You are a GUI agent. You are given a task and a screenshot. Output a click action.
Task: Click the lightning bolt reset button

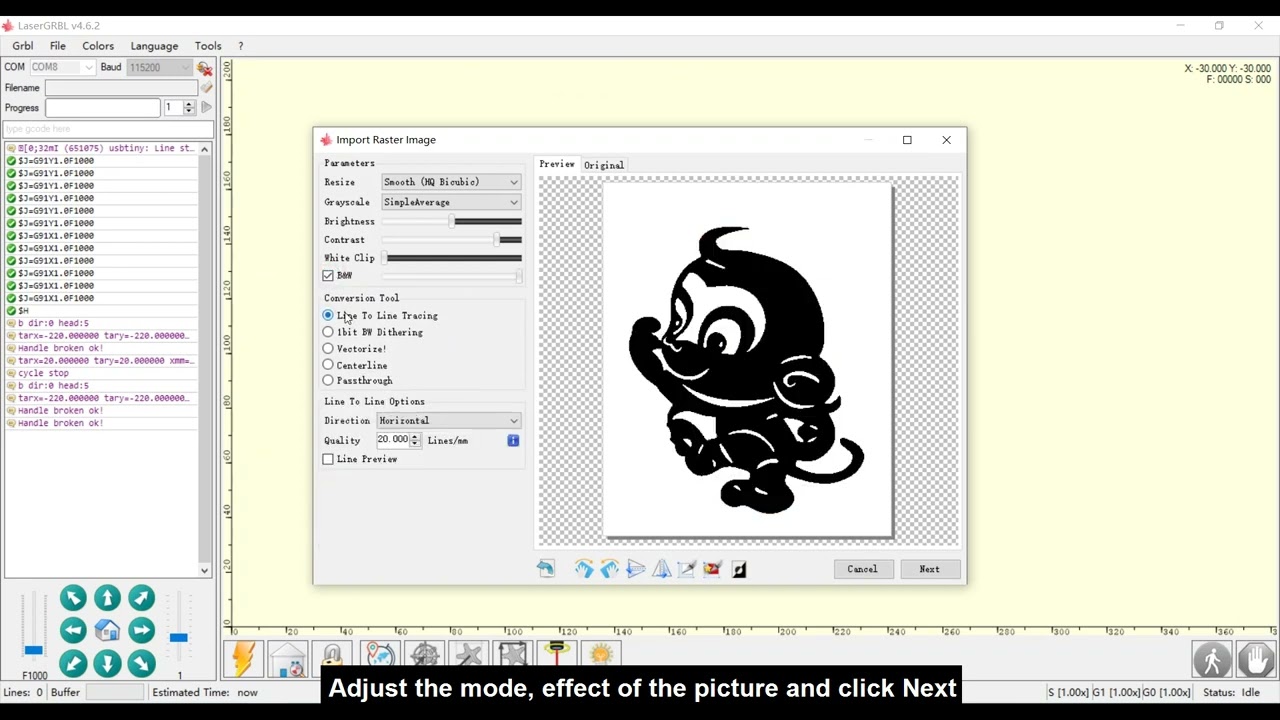[x=243, y=659]
